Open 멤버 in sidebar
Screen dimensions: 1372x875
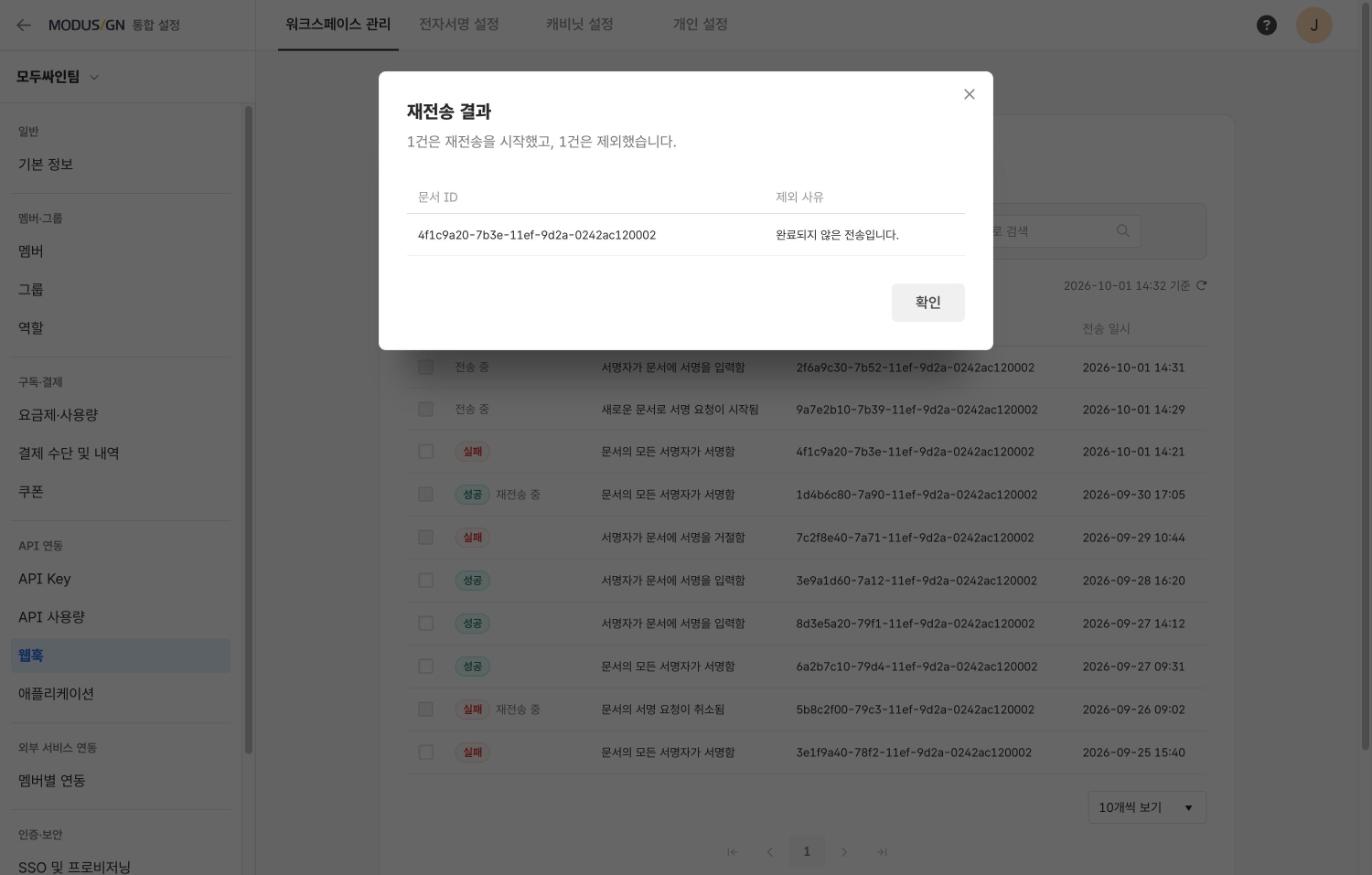121,251
